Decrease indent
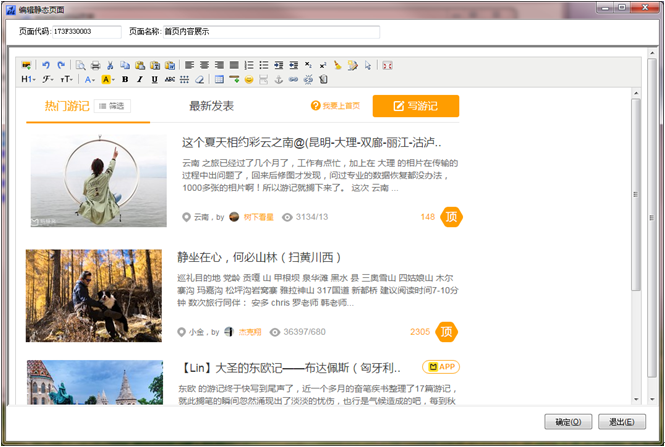Image resolution: width=665 pixels, height=447 pixels. [293, 65]
